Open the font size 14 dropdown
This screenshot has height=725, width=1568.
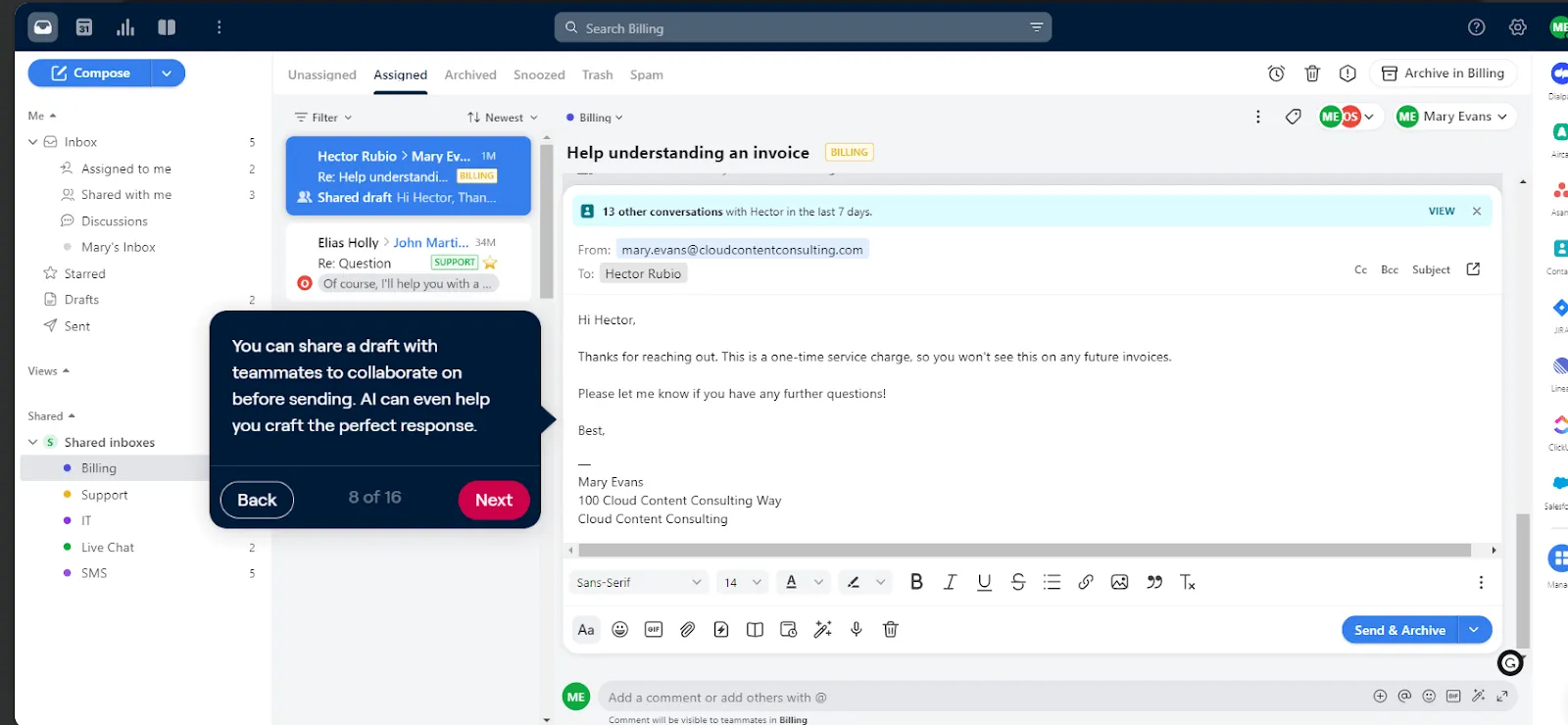(743, 582)
